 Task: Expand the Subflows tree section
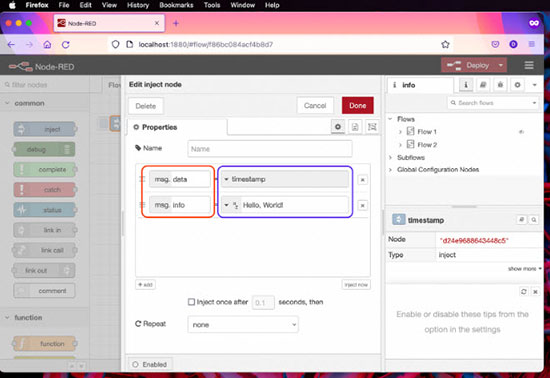390,157
